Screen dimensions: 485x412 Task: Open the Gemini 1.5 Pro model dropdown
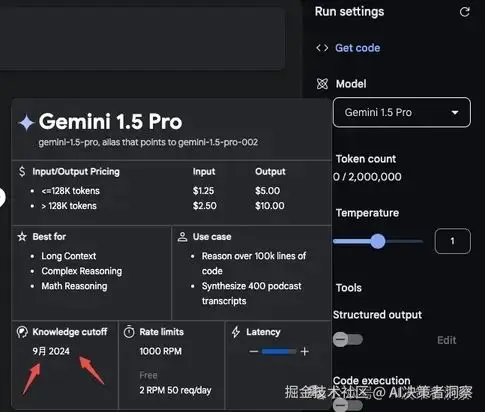[402, 112]
